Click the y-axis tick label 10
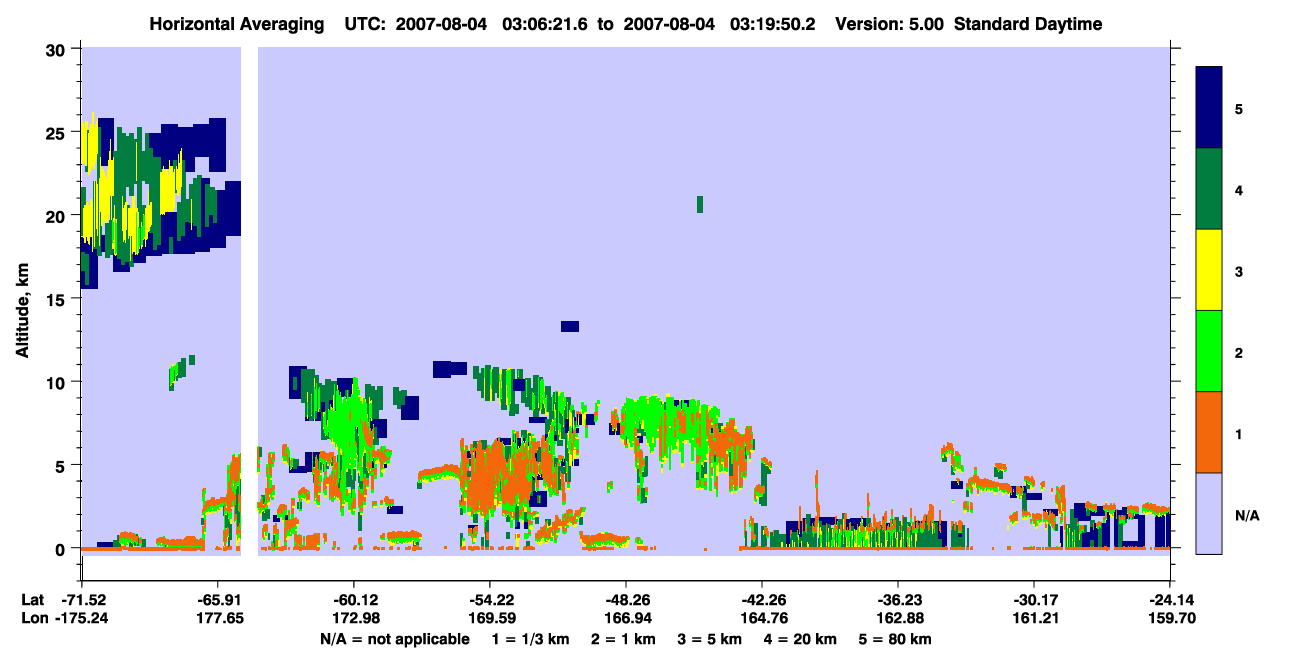 57,382
